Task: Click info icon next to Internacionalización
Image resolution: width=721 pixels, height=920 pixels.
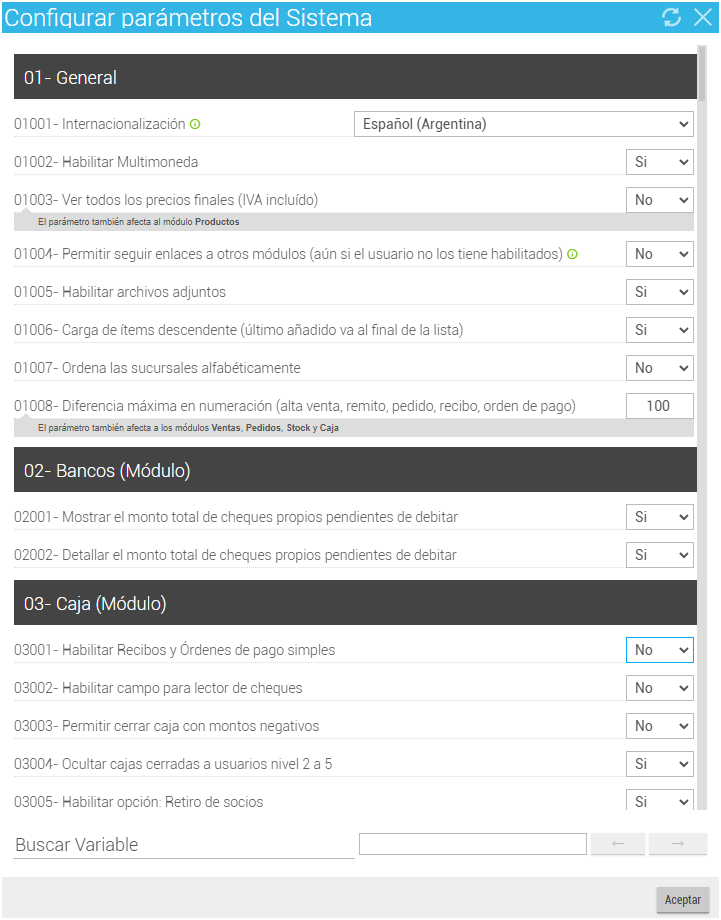Action: point(195,124)
